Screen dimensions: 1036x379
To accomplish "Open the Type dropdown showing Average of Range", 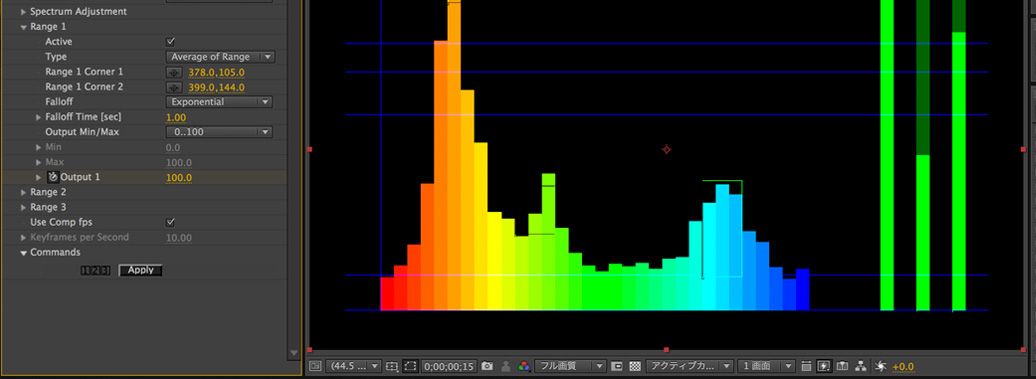I will pyautogui.click(x=220, y=57).
